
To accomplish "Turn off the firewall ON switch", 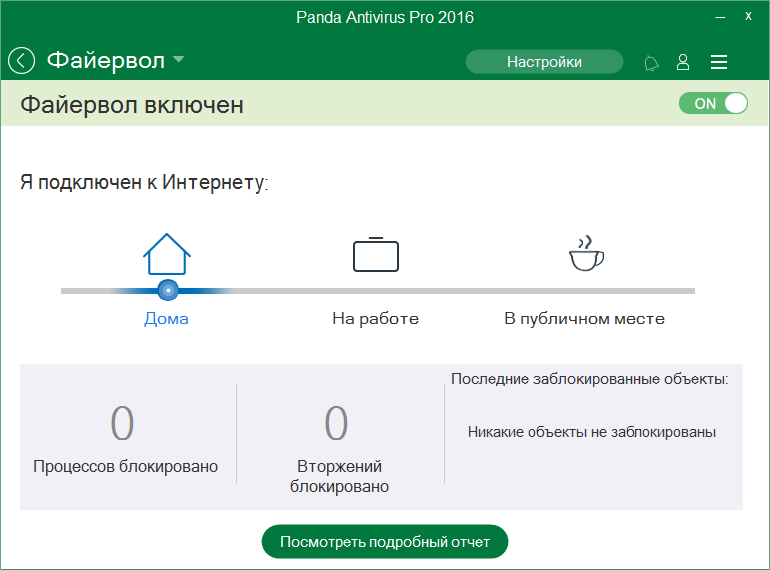I will click(x=713, y=104).
